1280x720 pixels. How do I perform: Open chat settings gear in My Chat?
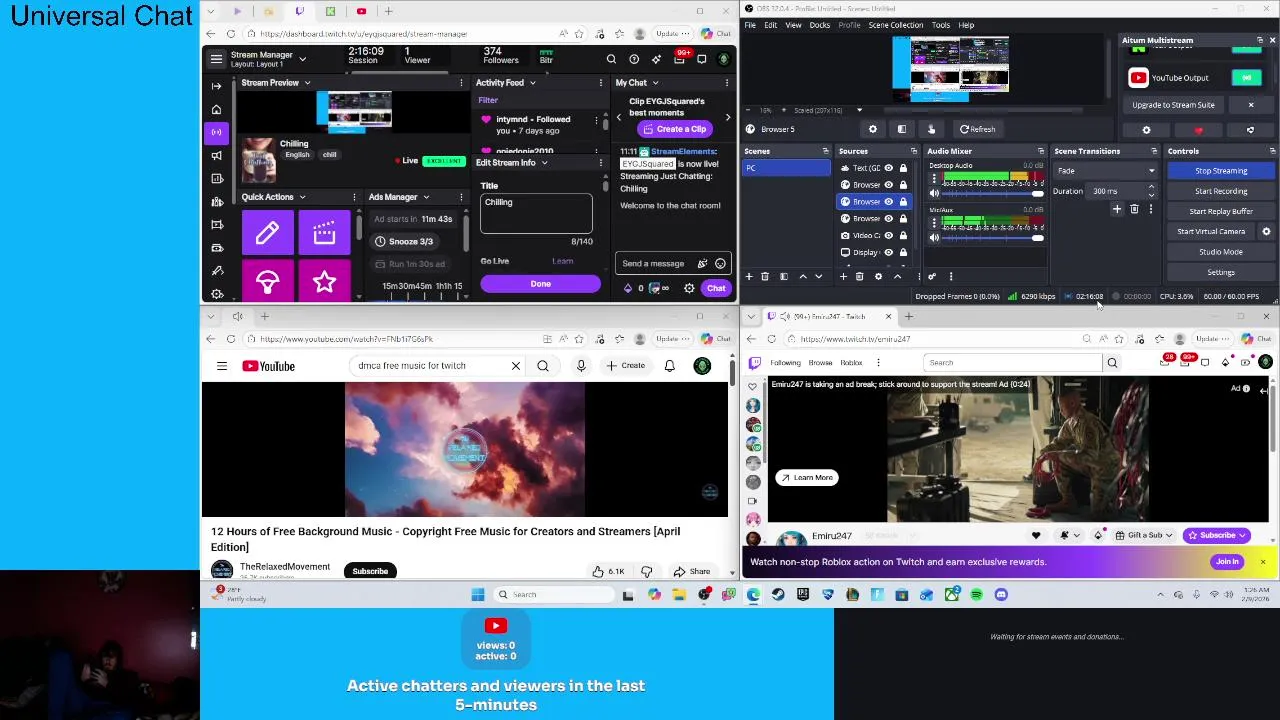click(689, 288)
